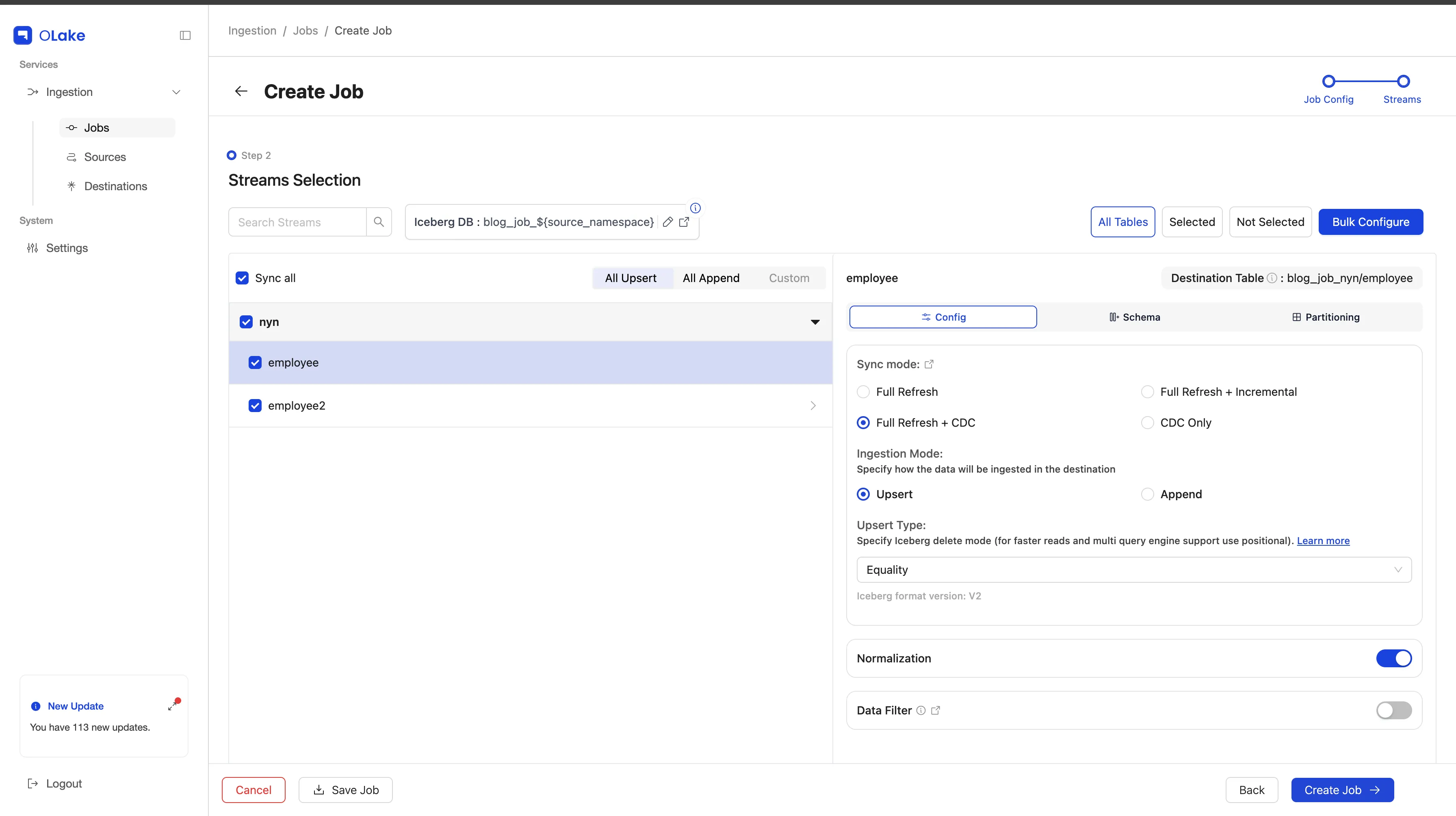Edit Iceberg DB name pencil icon
1456x816 pixels.
(667, 221)
